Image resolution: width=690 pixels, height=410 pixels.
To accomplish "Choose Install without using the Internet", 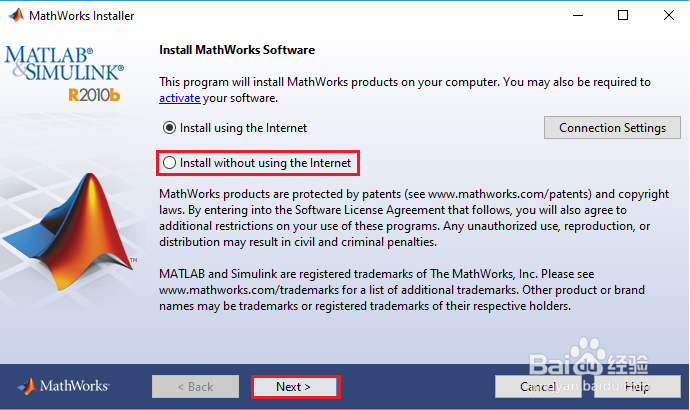I will 170,162.
